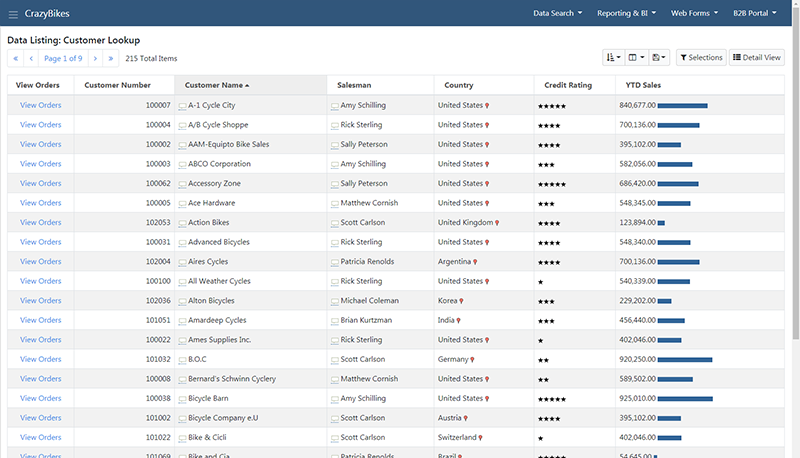800x458 pixels.
Task: Click the comment icon beside A/B Cycle Shoppe
Action: click(x=182, y=125)
